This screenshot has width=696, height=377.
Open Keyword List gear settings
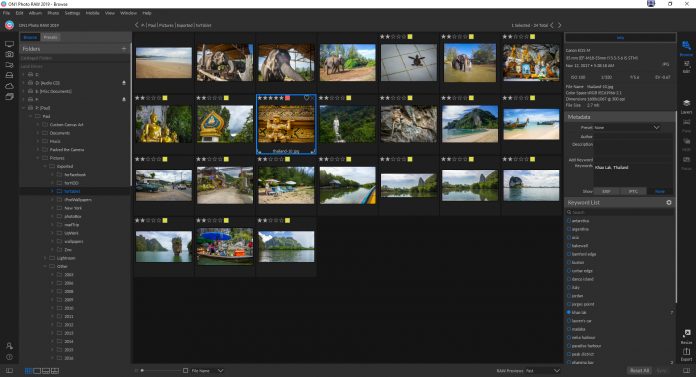pos(668,202)
